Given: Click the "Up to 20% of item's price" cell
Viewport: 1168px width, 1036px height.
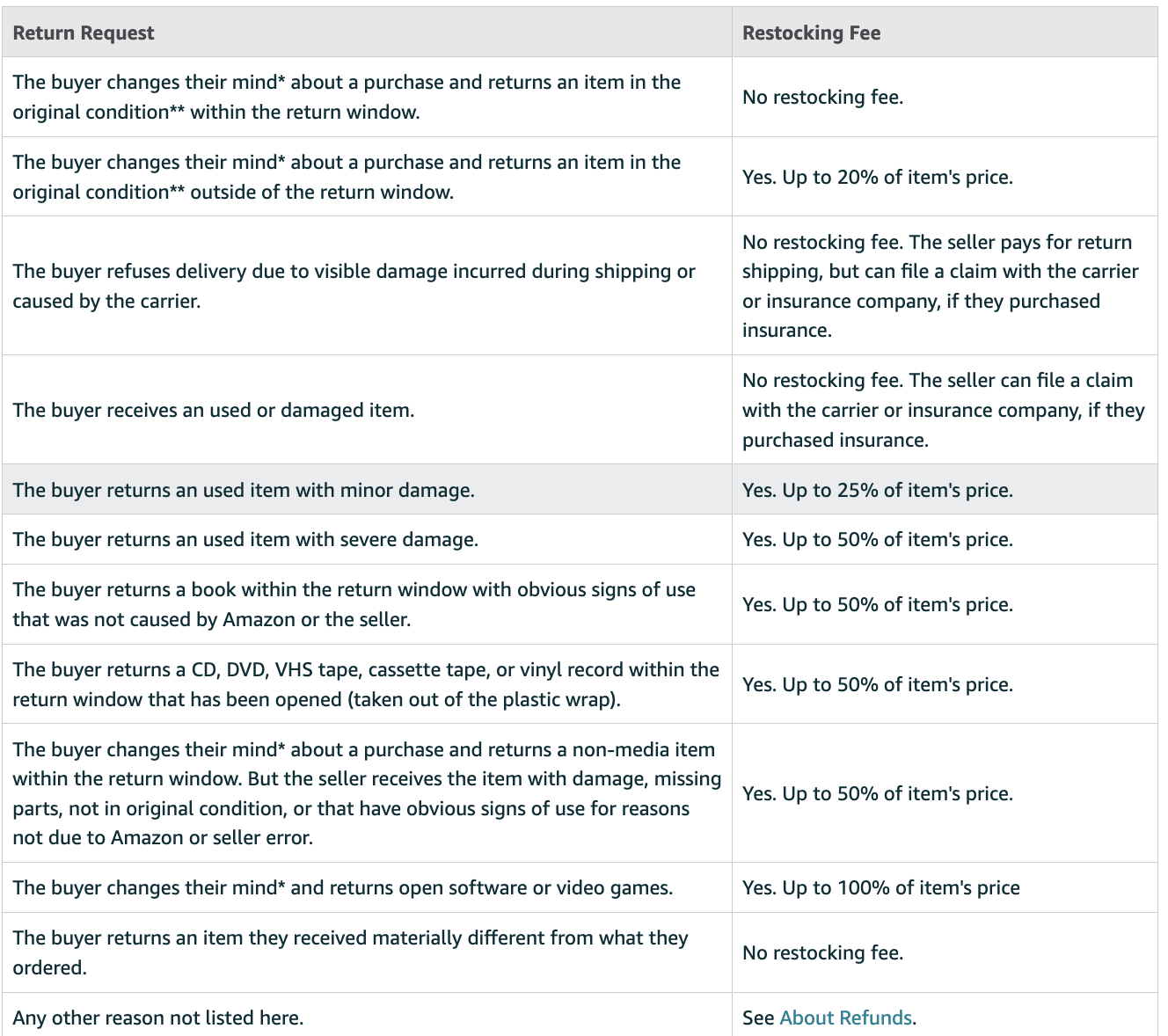Looking at the screenshot, I should [877, 177].
